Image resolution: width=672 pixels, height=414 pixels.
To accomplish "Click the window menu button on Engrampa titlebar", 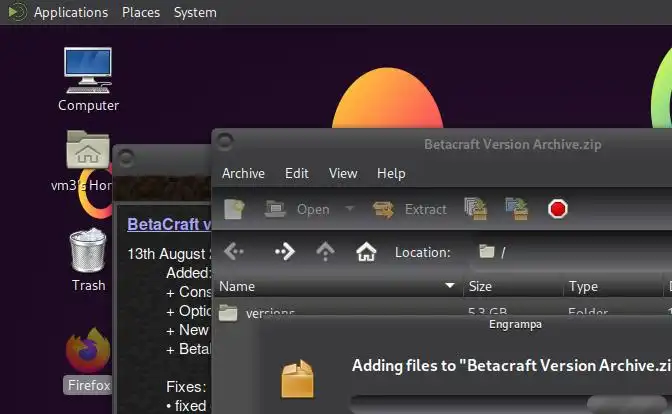I will click(x=225, y=141).
